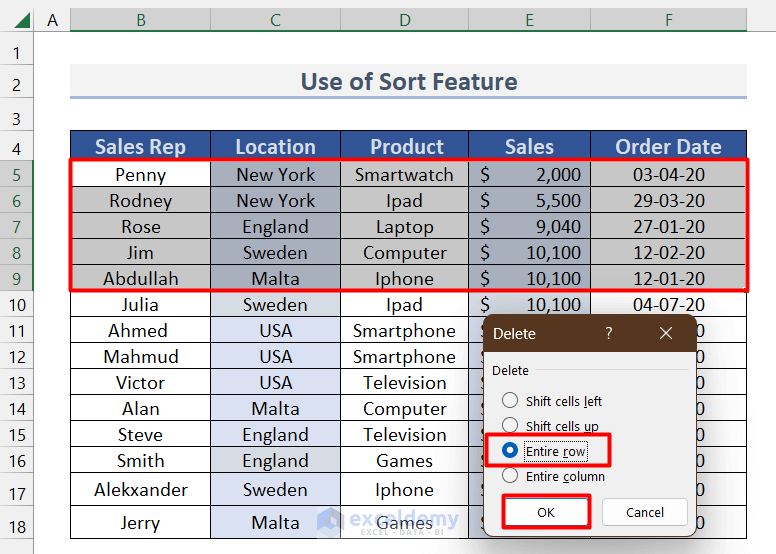The image size is (776, 554).
Task: Click row 5 header
Action: point(16,175)
